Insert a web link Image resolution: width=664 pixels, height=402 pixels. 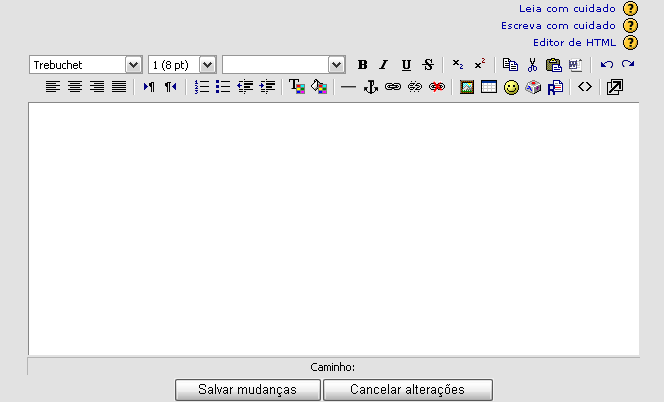(393, 87)
